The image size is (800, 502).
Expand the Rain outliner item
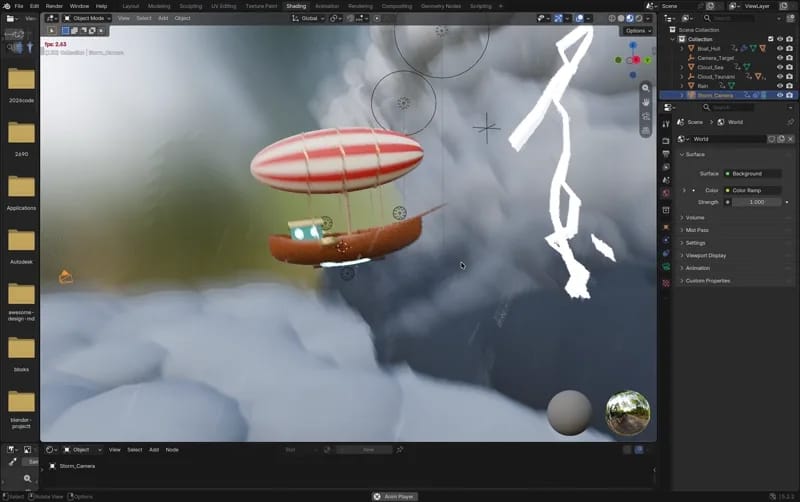coord(682,86)
